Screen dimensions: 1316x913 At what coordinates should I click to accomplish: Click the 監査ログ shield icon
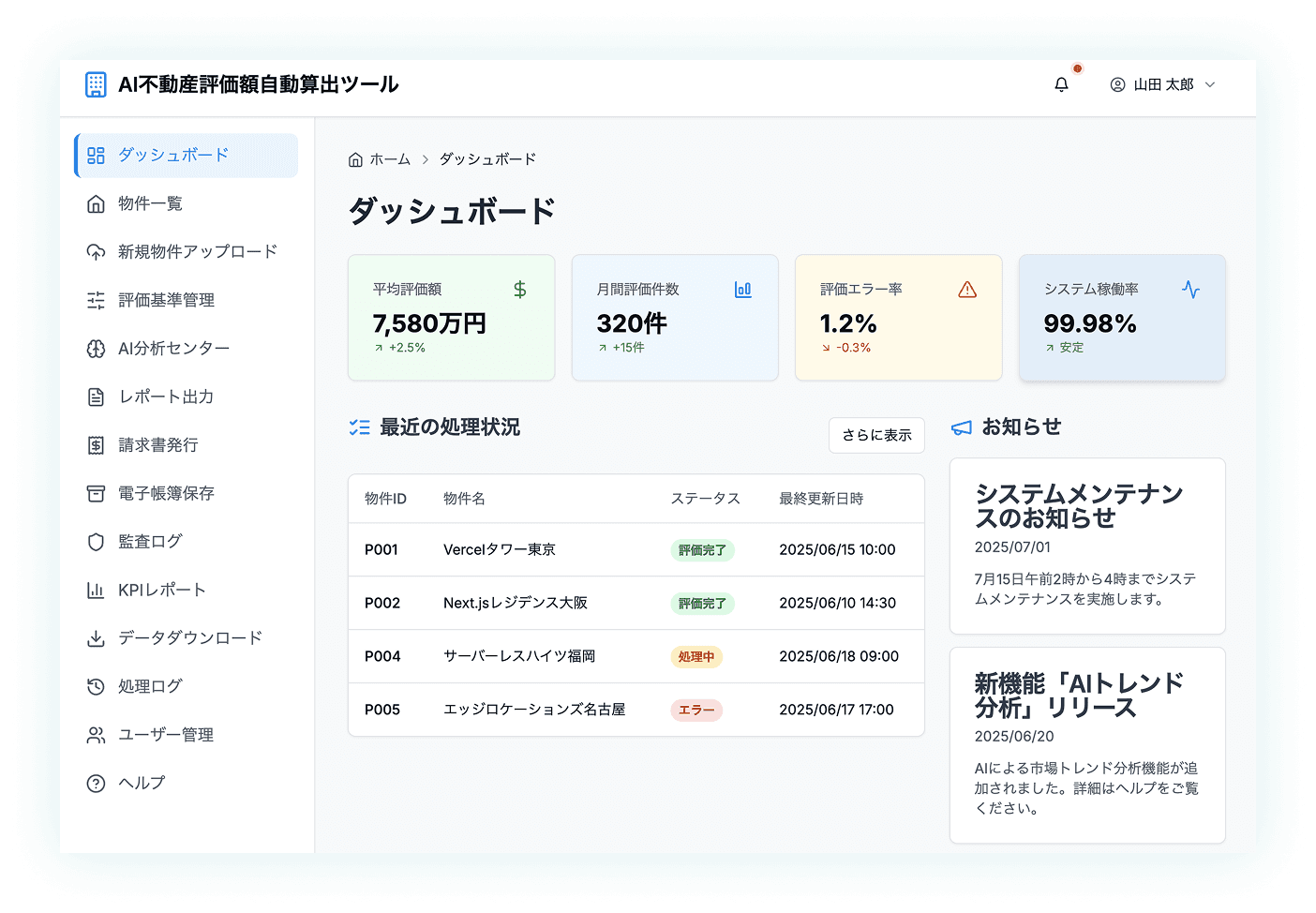(x=96, y=542)
